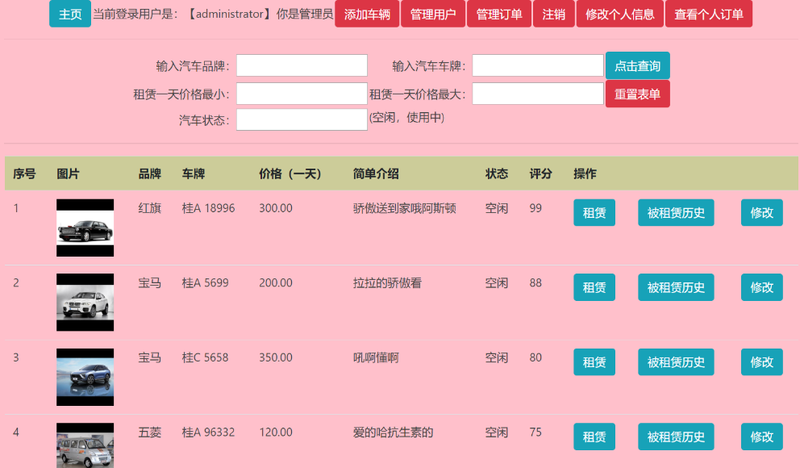Select rating value 80
Viewport: 800px width, 468px height.
[x=536, y=357]
